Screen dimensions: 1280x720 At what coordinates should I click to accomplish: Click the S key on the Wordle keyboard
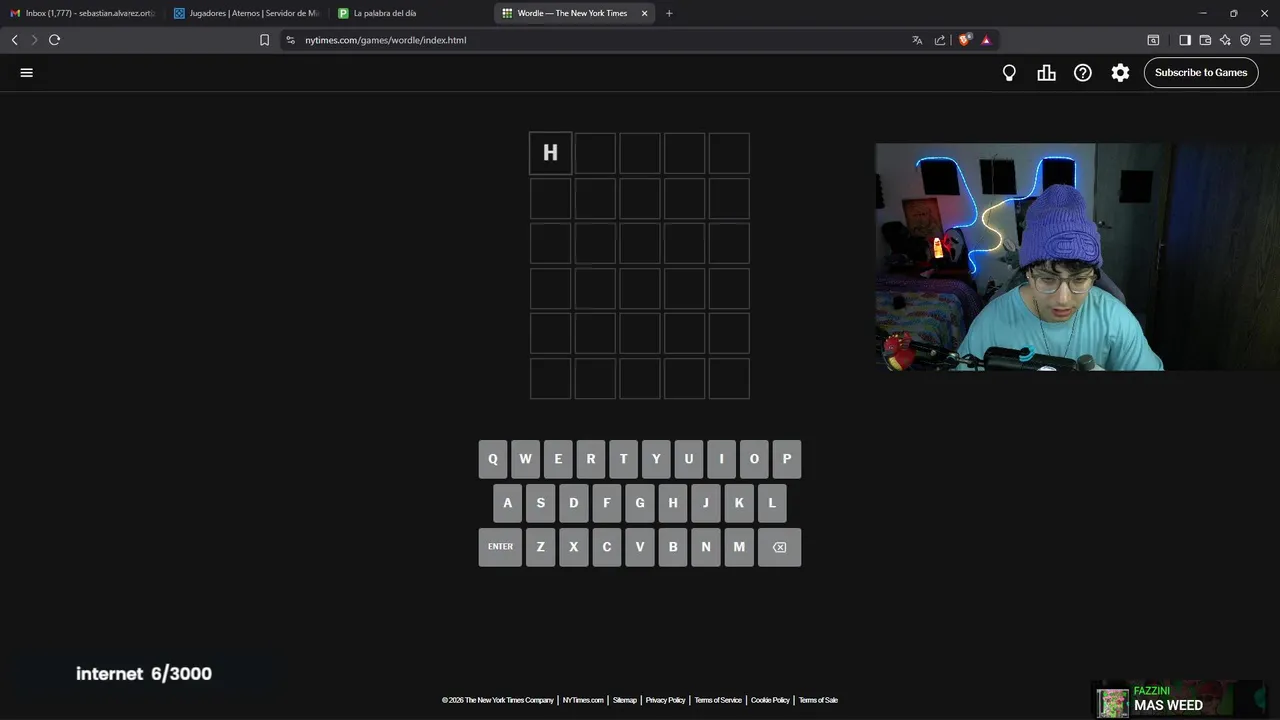(541, 503)
